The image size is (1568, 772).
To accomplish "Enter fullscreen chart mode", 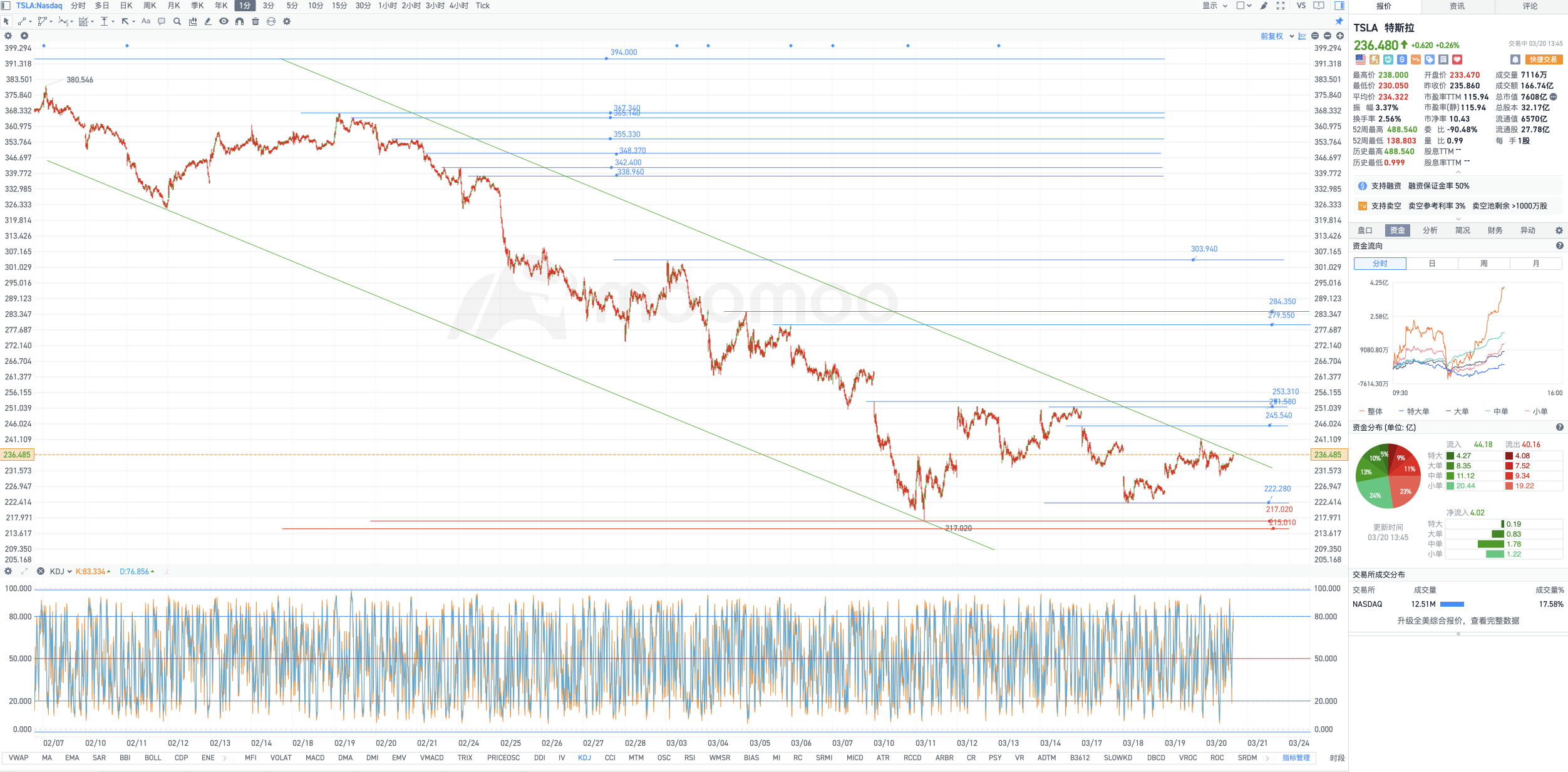I will point(1281,6).
